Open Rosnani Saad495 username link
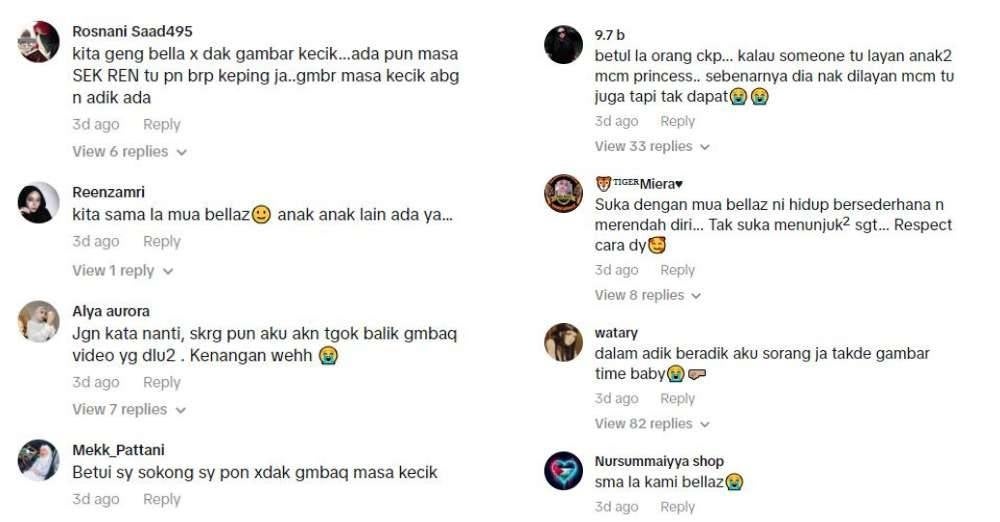 coord(132,31)
